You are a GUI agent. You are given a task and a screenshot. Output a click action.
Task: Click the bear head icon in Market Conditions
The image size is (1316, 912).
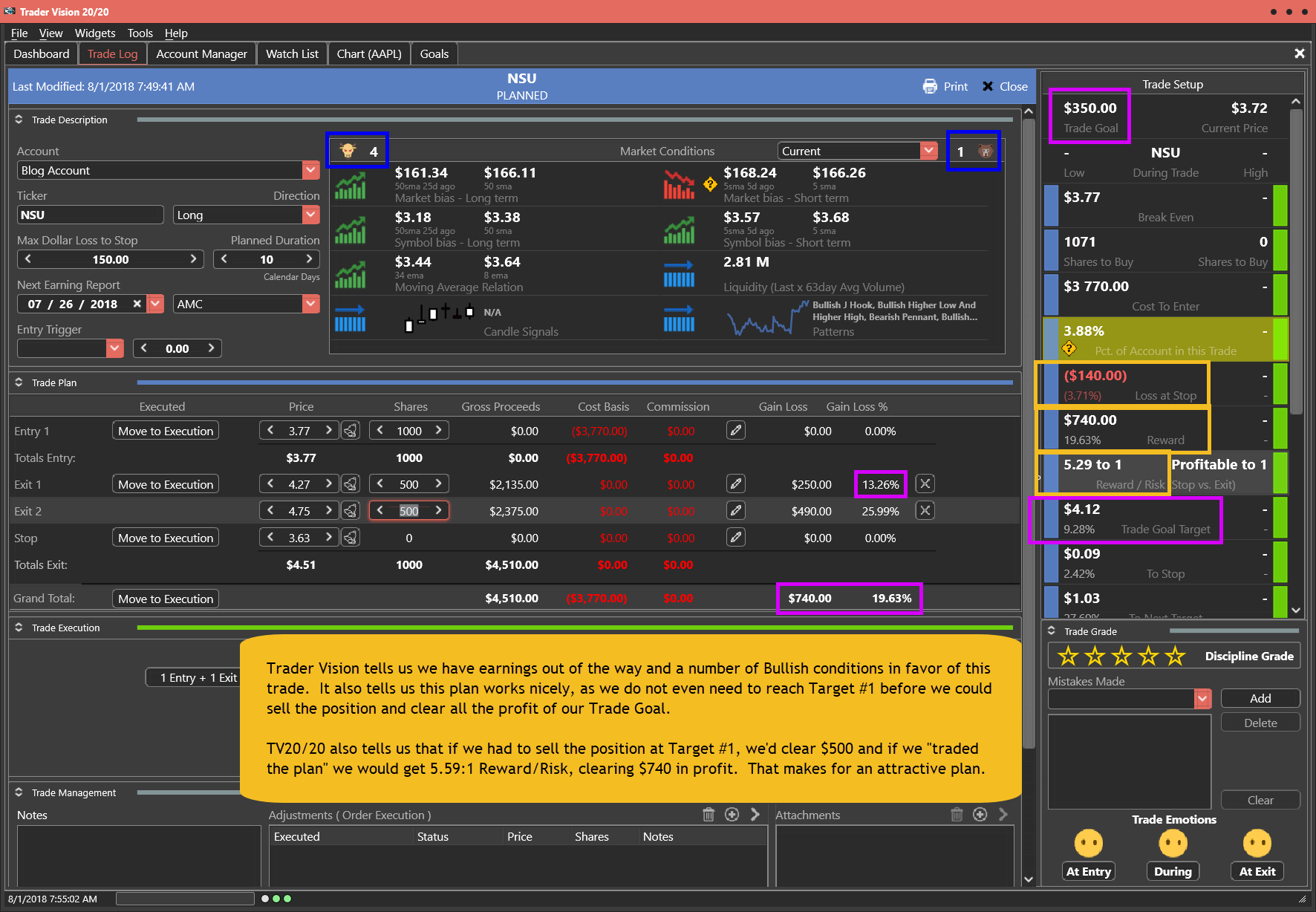click(x=985, y=152)
